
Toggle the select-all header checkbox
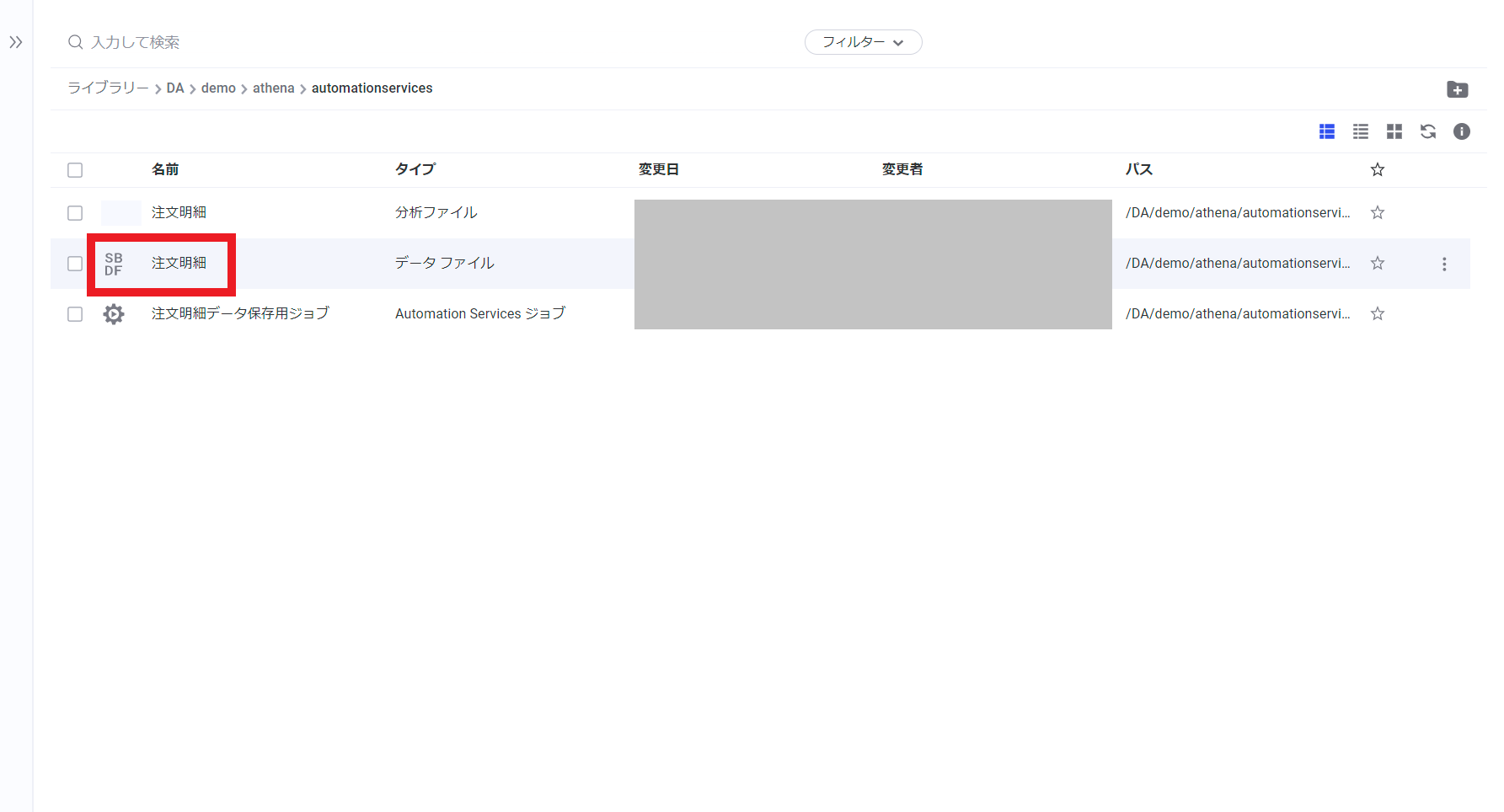(75, 170)
